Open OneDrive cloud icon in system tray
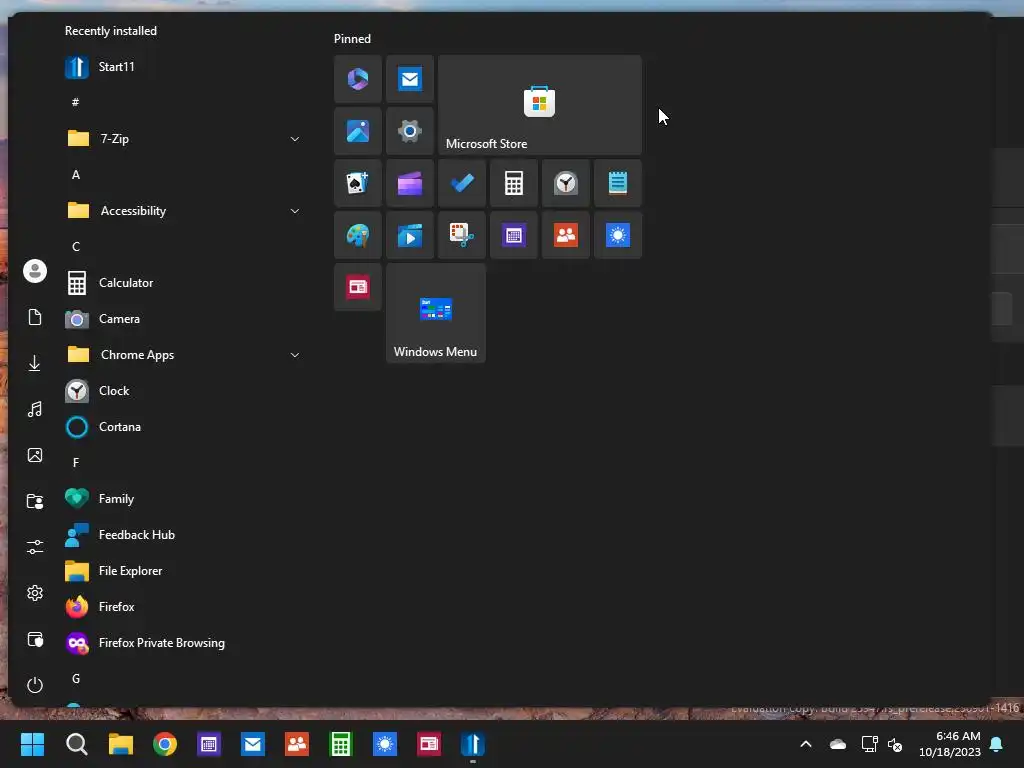The width and height of the screenshot is (1024, 768). [837, 744]
